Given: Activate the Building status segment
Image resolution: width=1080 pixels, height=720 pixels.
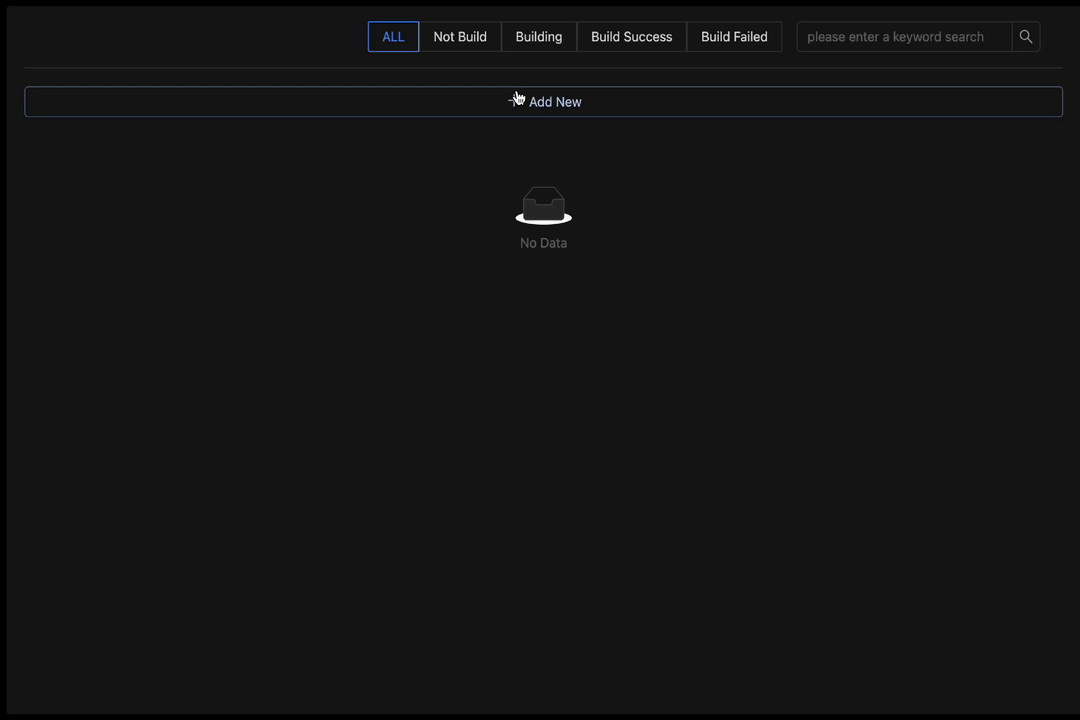Looking at the screenshot, I should [x=539, y=37].
